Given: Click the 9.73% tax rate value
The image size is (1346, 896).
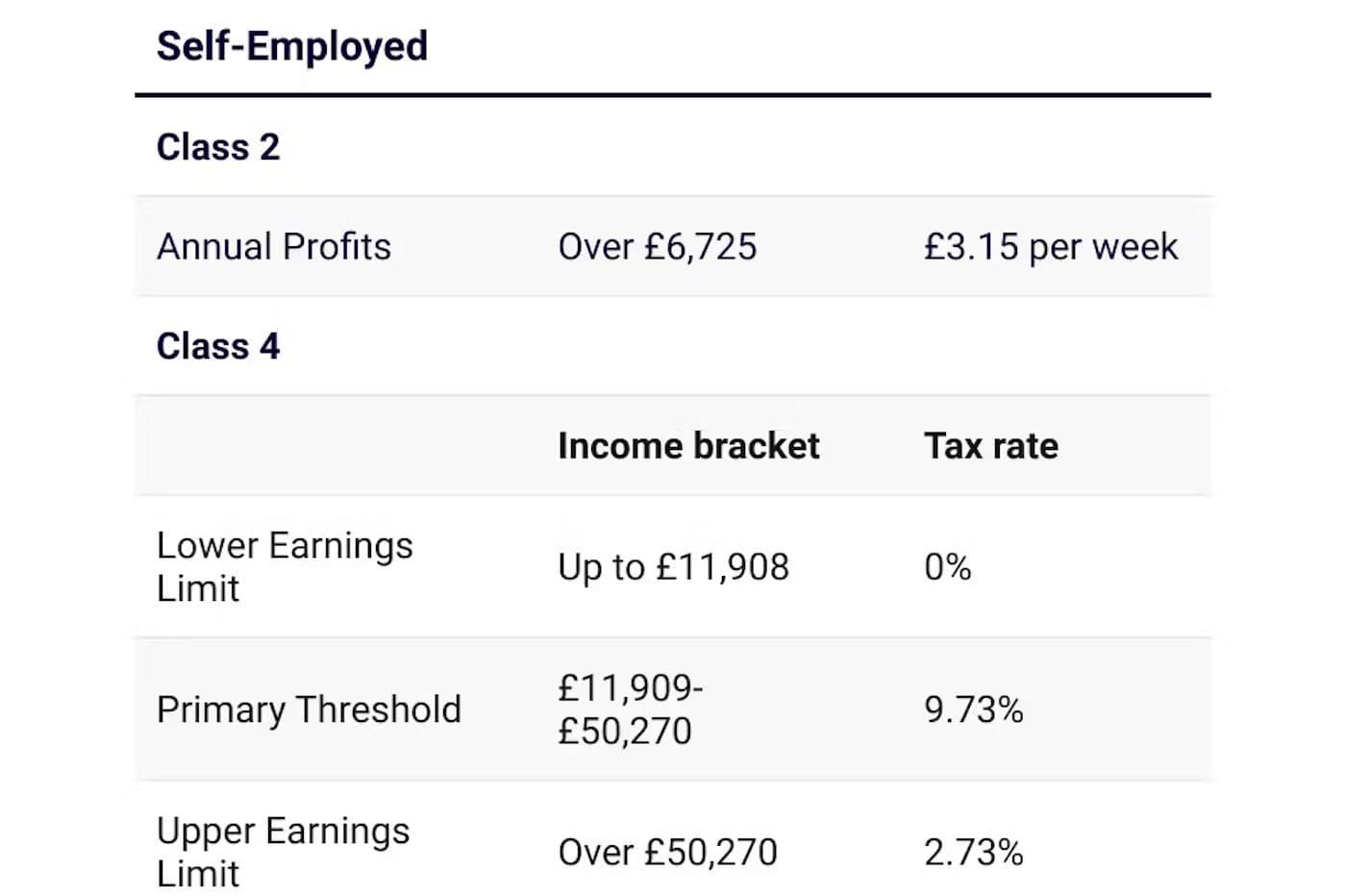Looking at the screenshot, I should coord(973,709).
